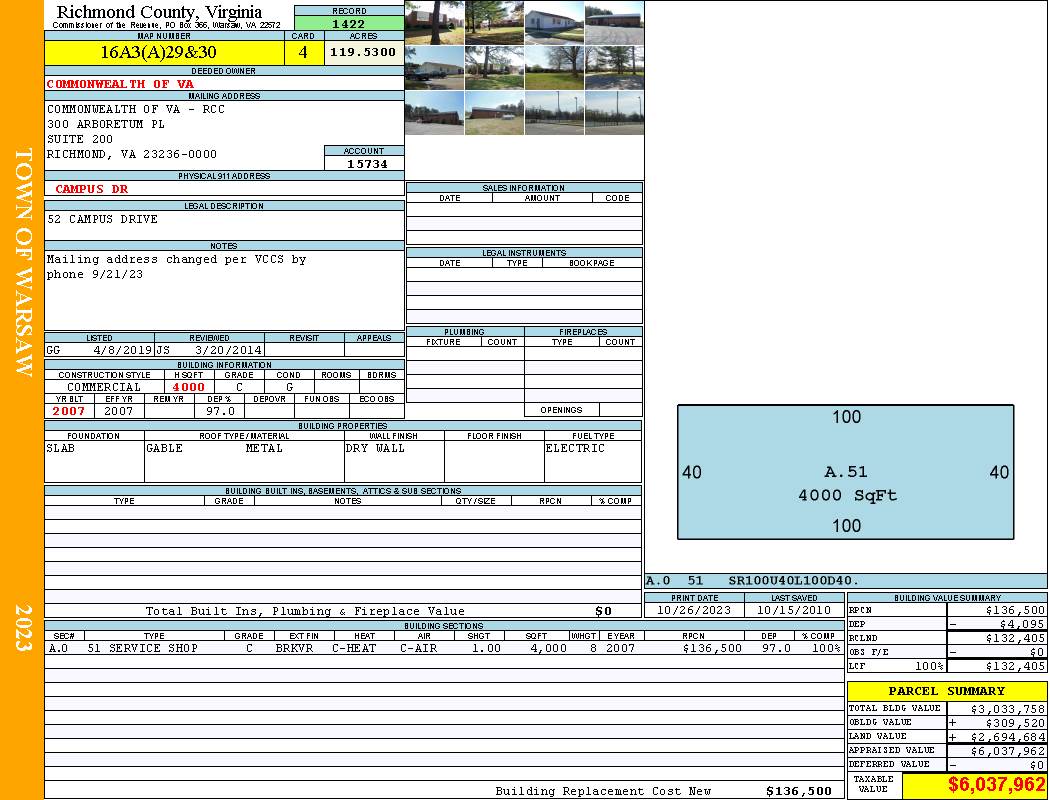
Task: Click the year built value 2007 in red
Action: tap(69, 411)
